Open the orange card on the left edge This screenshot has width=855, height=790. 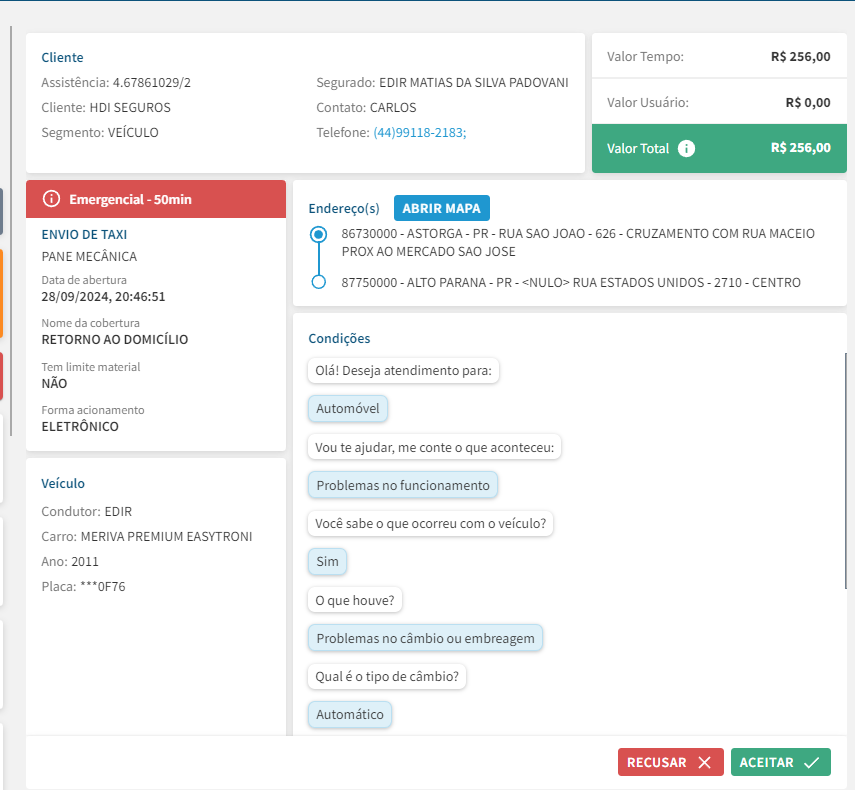pos(1,293)
